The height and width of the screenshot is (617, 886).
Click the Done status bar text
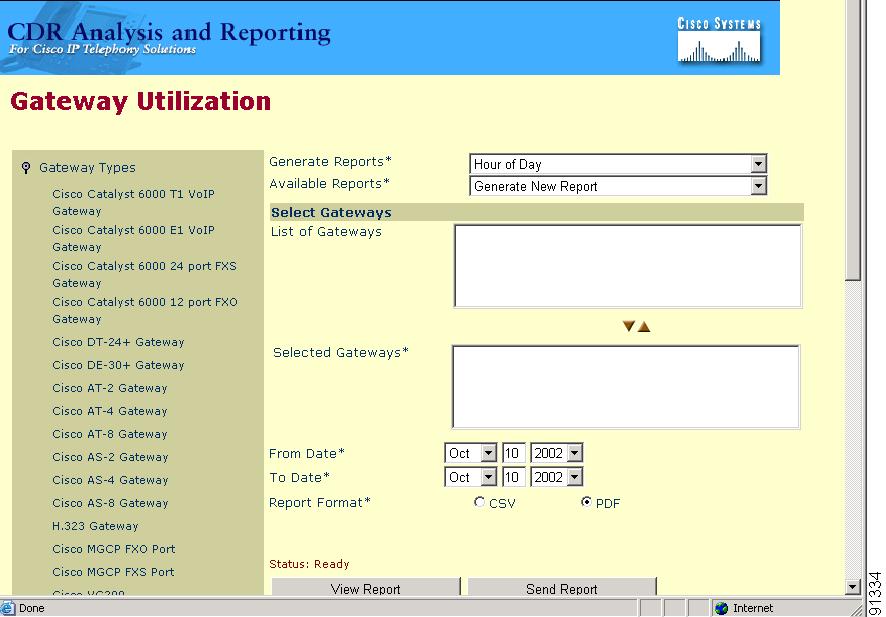point(32,608)
